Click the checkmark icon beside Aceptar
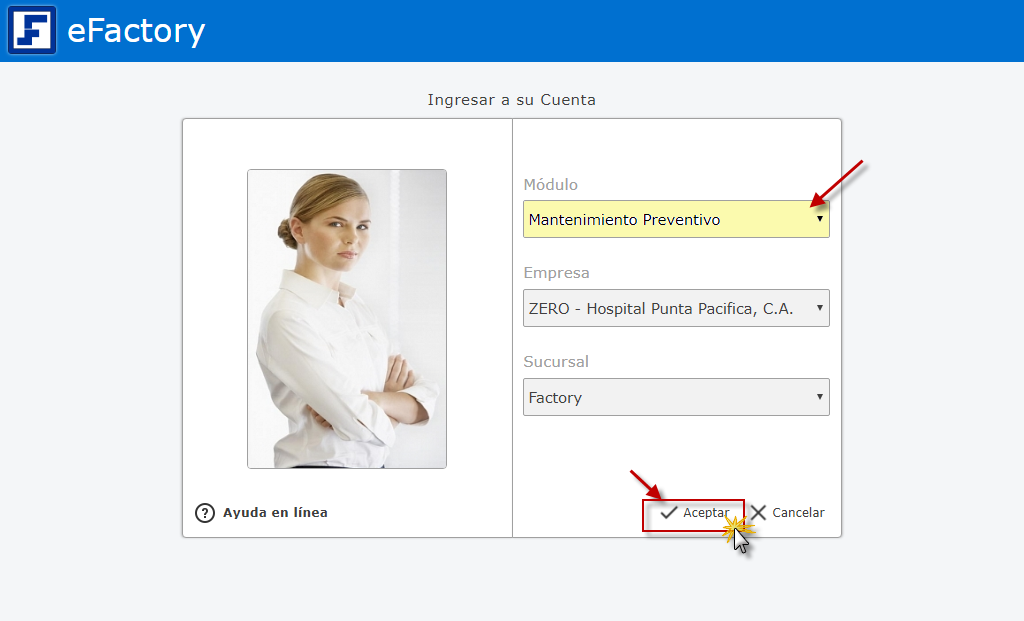 point(669,513)
